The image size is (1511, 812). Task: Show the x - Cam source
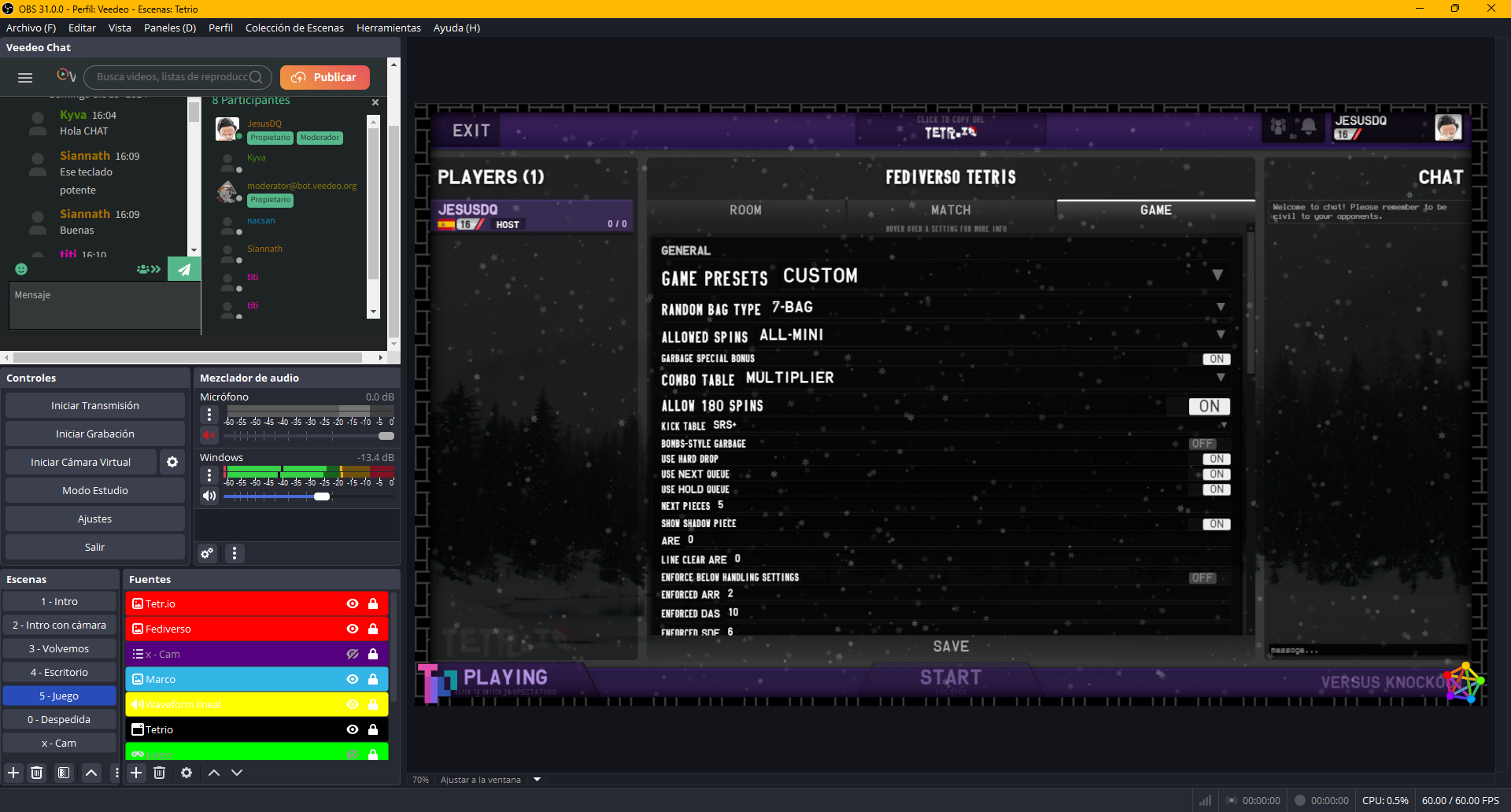coord(353,654)
